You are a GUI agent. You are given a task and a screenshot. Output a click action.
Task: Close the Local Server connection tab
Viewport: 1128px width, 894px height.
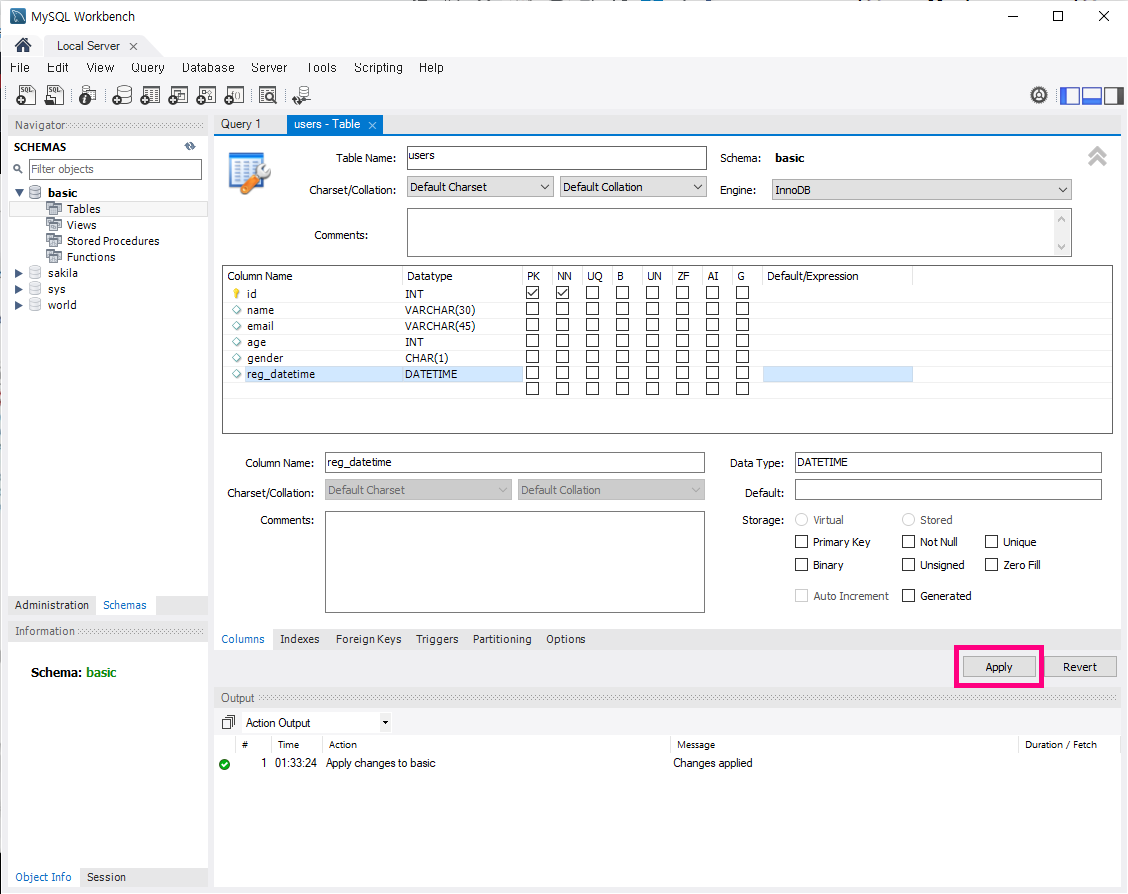(133, 46)
